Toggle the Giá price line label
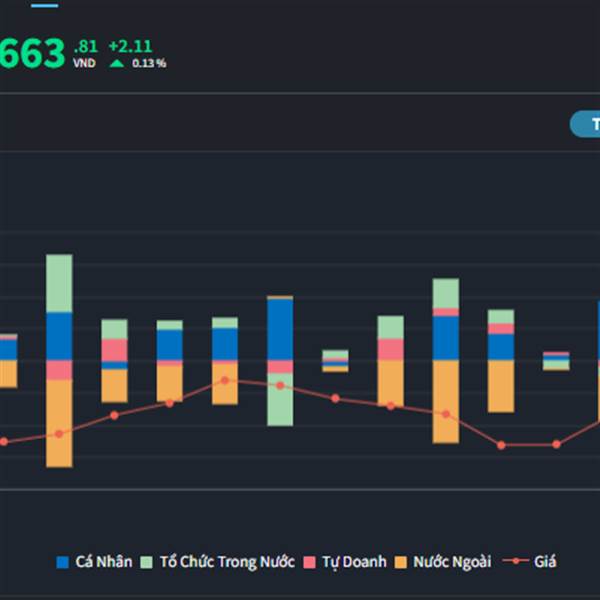This screenshot has width=600, height=600. point(545,562)
